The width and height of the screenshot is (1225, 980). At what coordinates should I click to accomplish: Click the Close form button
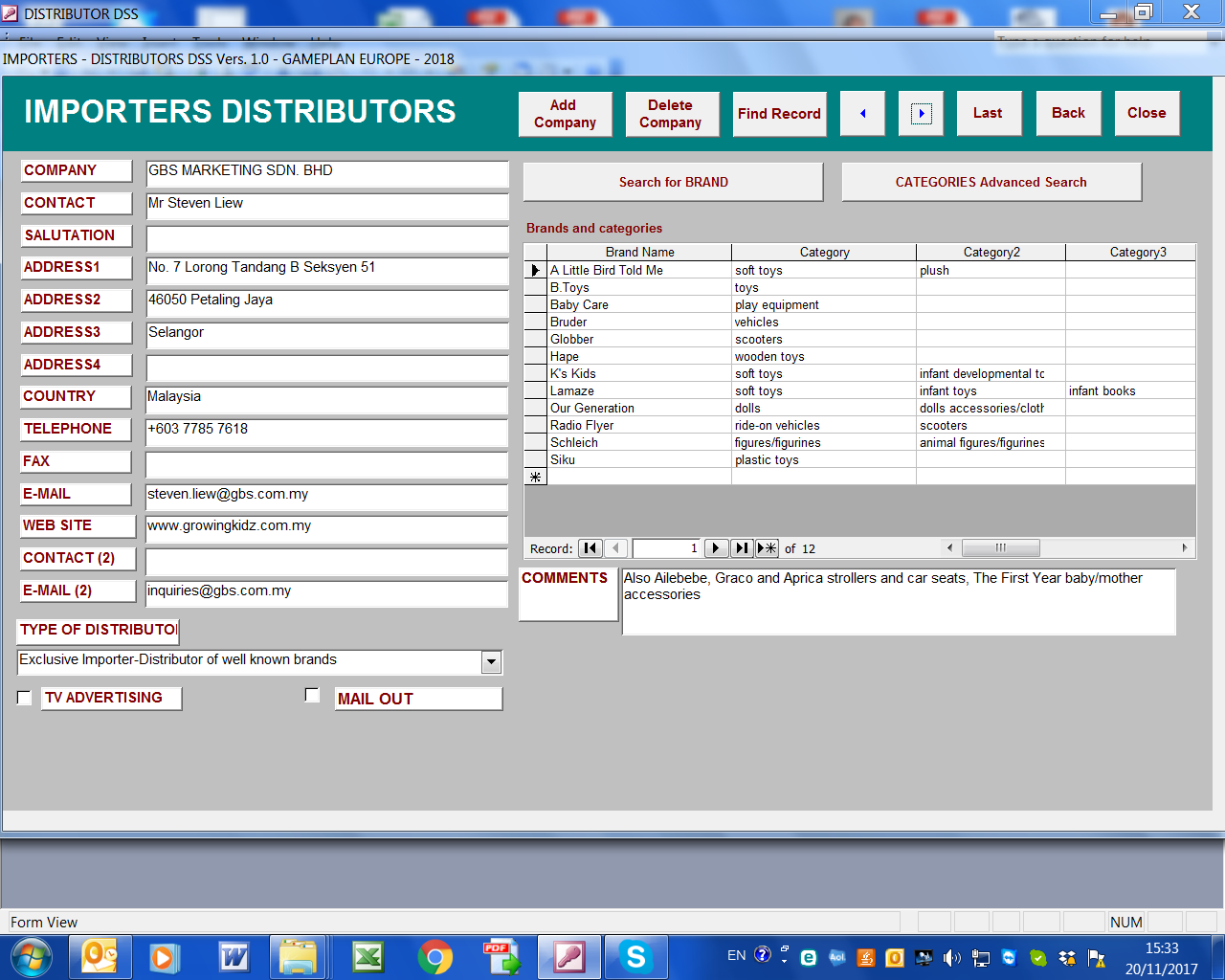(x=1147, y=114)
